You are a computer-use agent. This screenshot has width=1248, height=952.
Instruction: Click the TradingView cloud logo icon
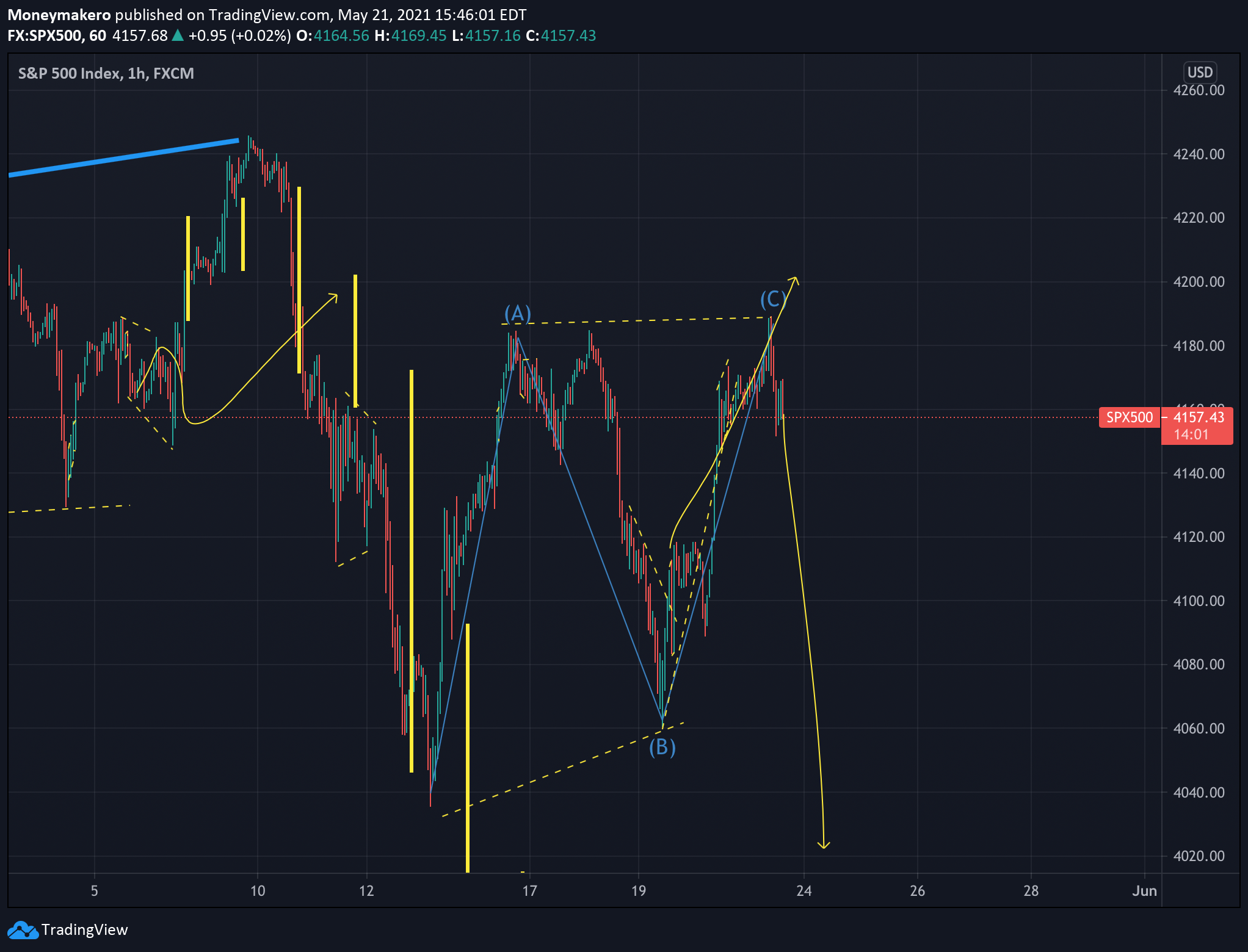tap(23, 929)
